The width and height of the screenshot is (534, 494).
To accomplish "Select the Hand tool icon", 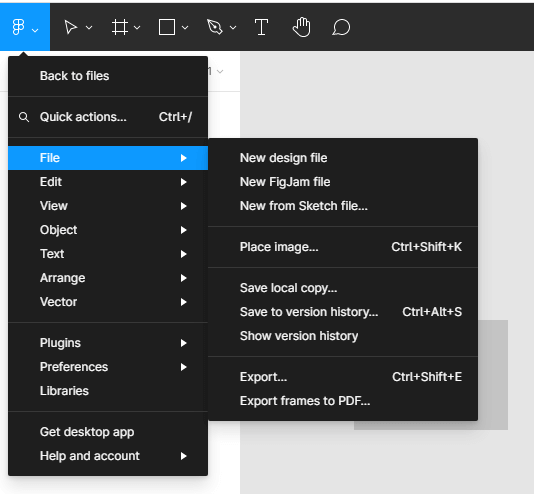I will (302, 27).
